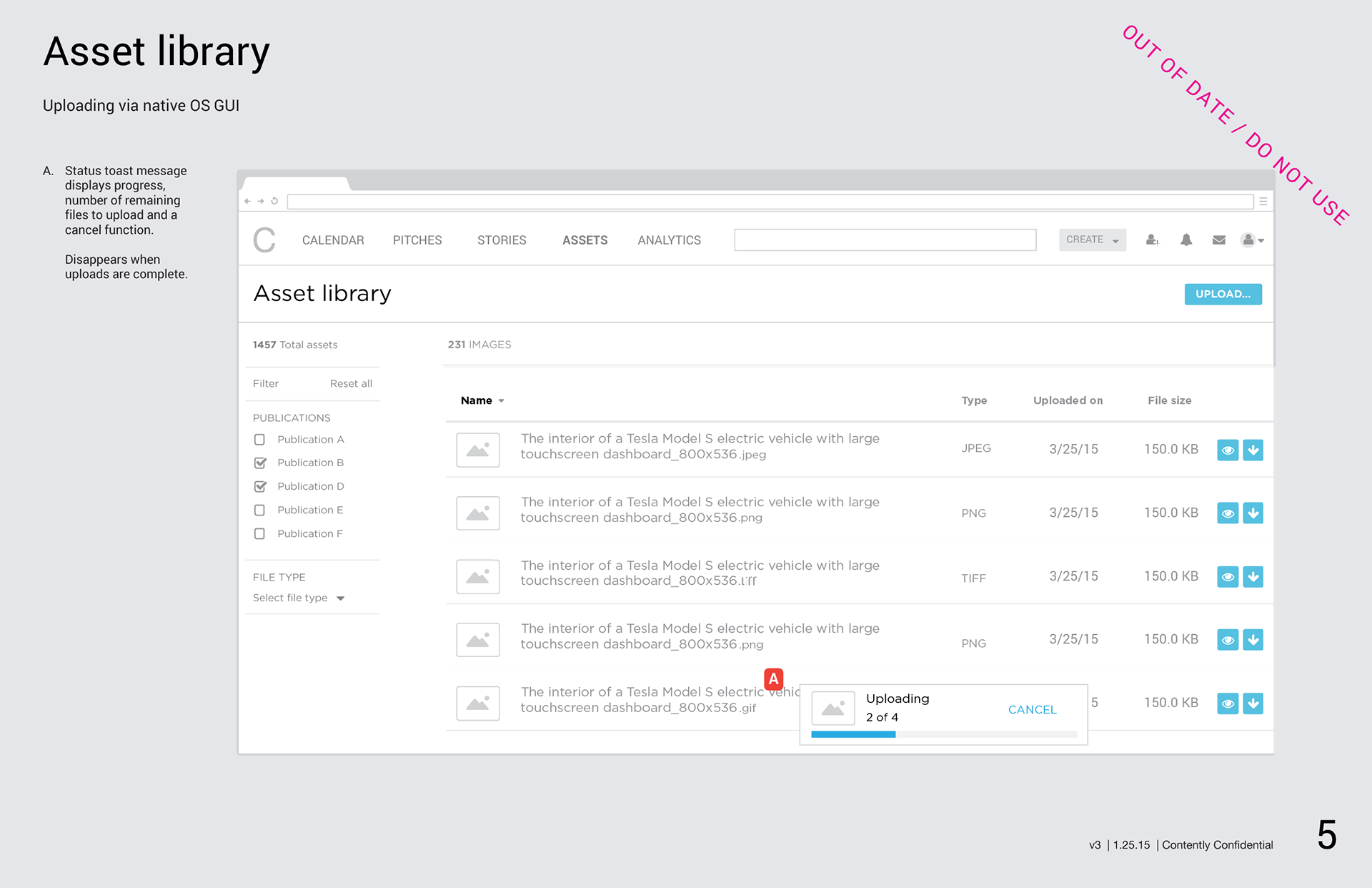Check the Publication E checkbox
Screen dimensions: 1372x888
click(x=259, y=510)
